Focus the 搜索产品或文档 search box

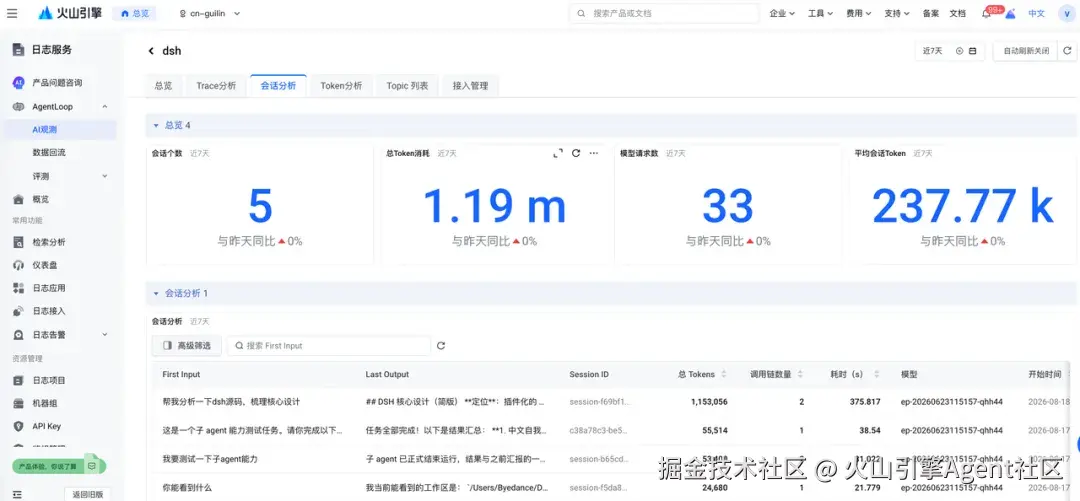(663, 13)
